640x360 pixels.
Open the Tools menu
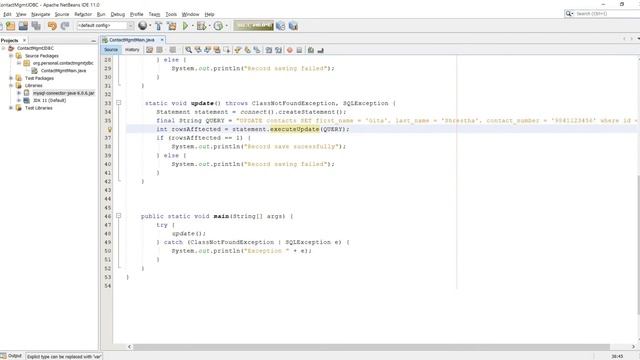coord(171,14)
